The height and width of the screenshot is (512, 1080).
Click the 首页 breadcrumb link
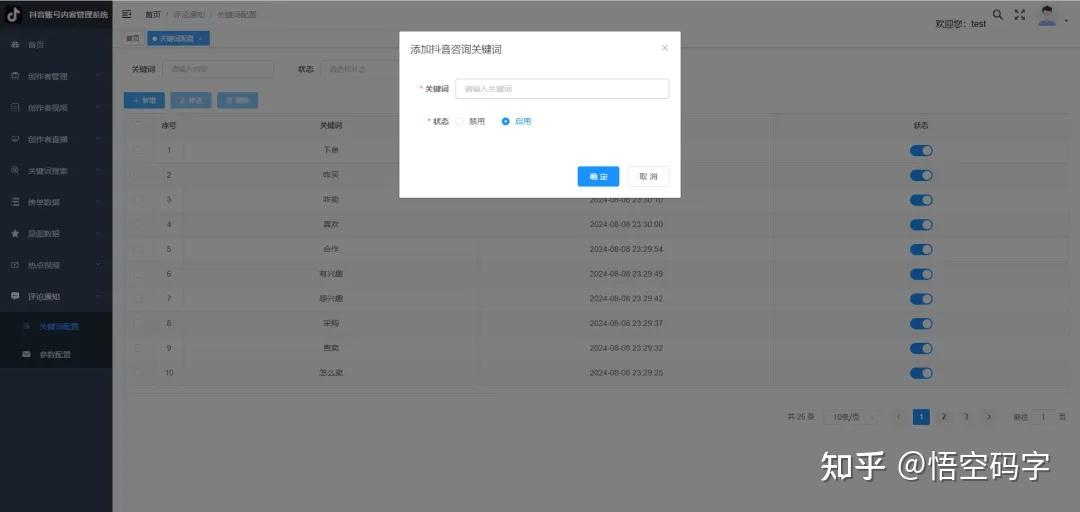coord(152,14)
